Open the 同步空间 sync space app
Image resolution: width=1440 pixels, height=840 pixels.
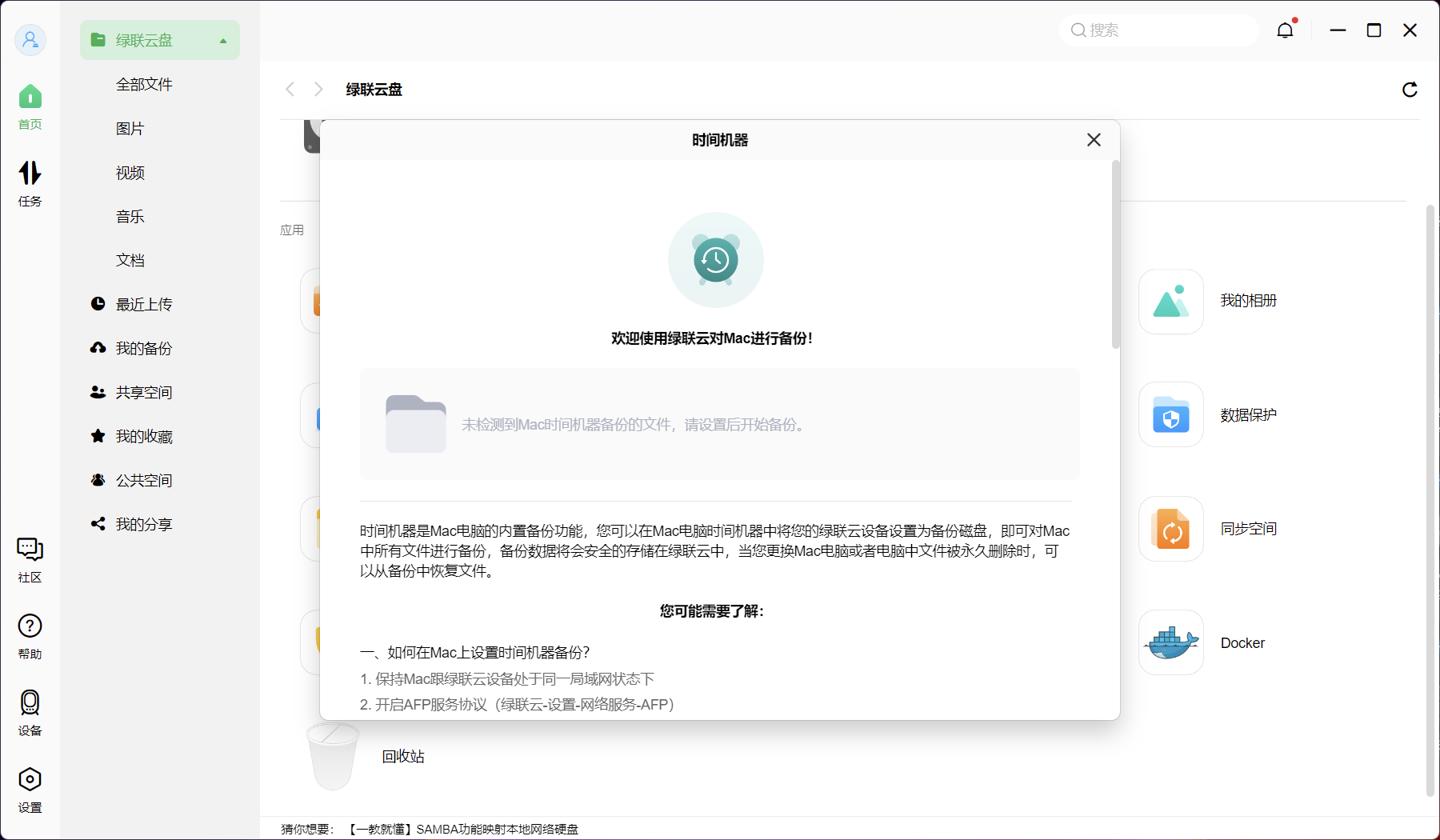[1170, 528]
